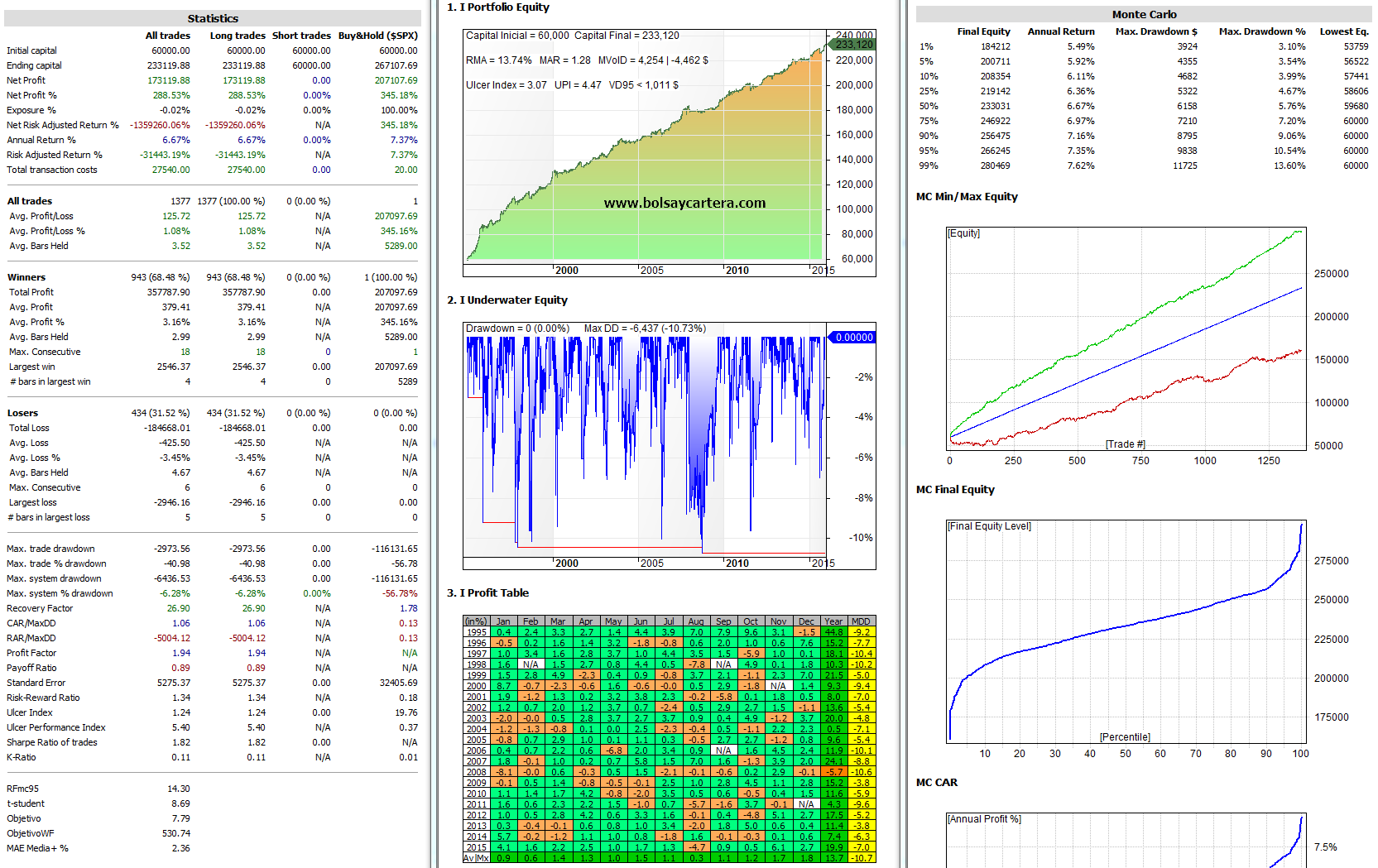The width and height of the screenshot is (1378, 868).
Task: Click the Exposure % row label
Action: [x=31, y=110]
